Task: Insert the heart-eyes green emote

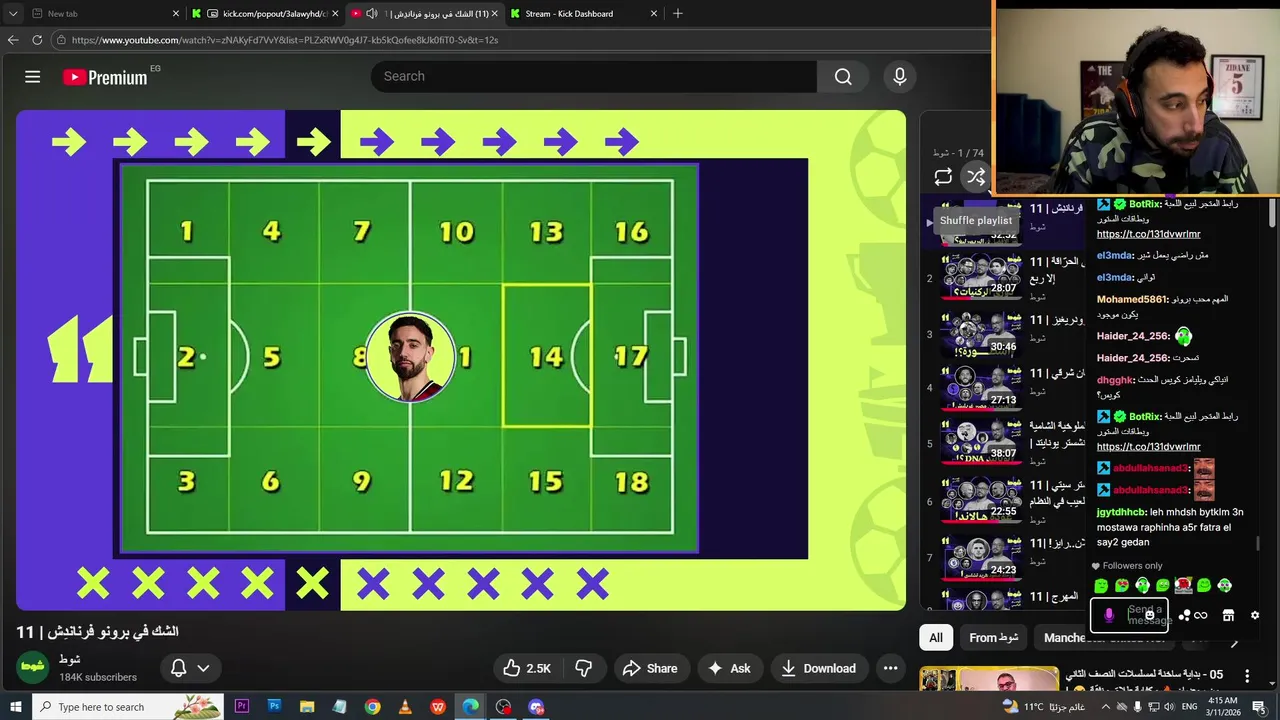Action: (1121, 585)
